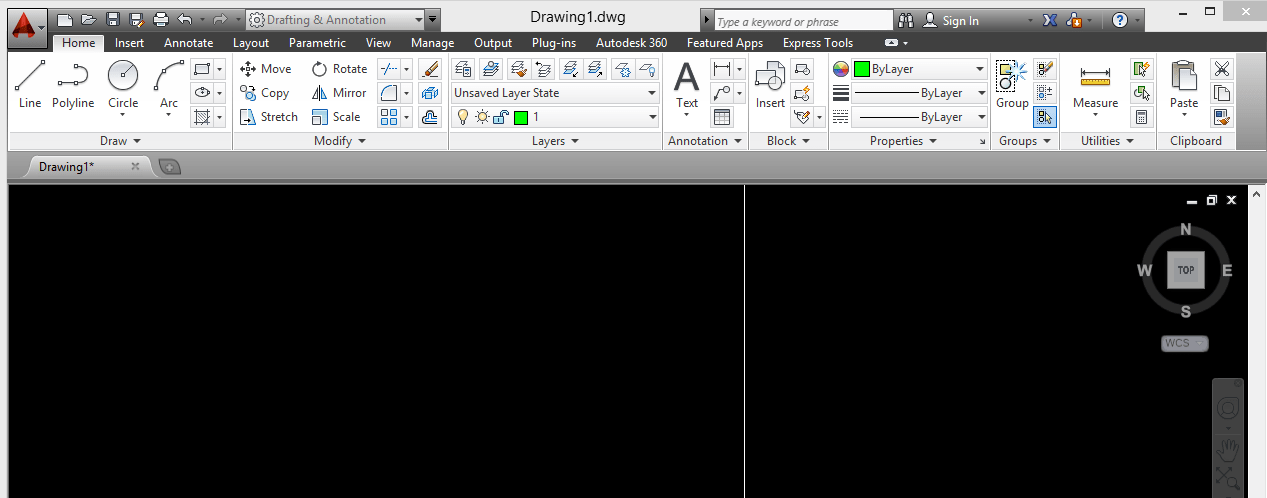
Task: Switch to the Insert ribbon tab
Action: click(x=129, y=43)
